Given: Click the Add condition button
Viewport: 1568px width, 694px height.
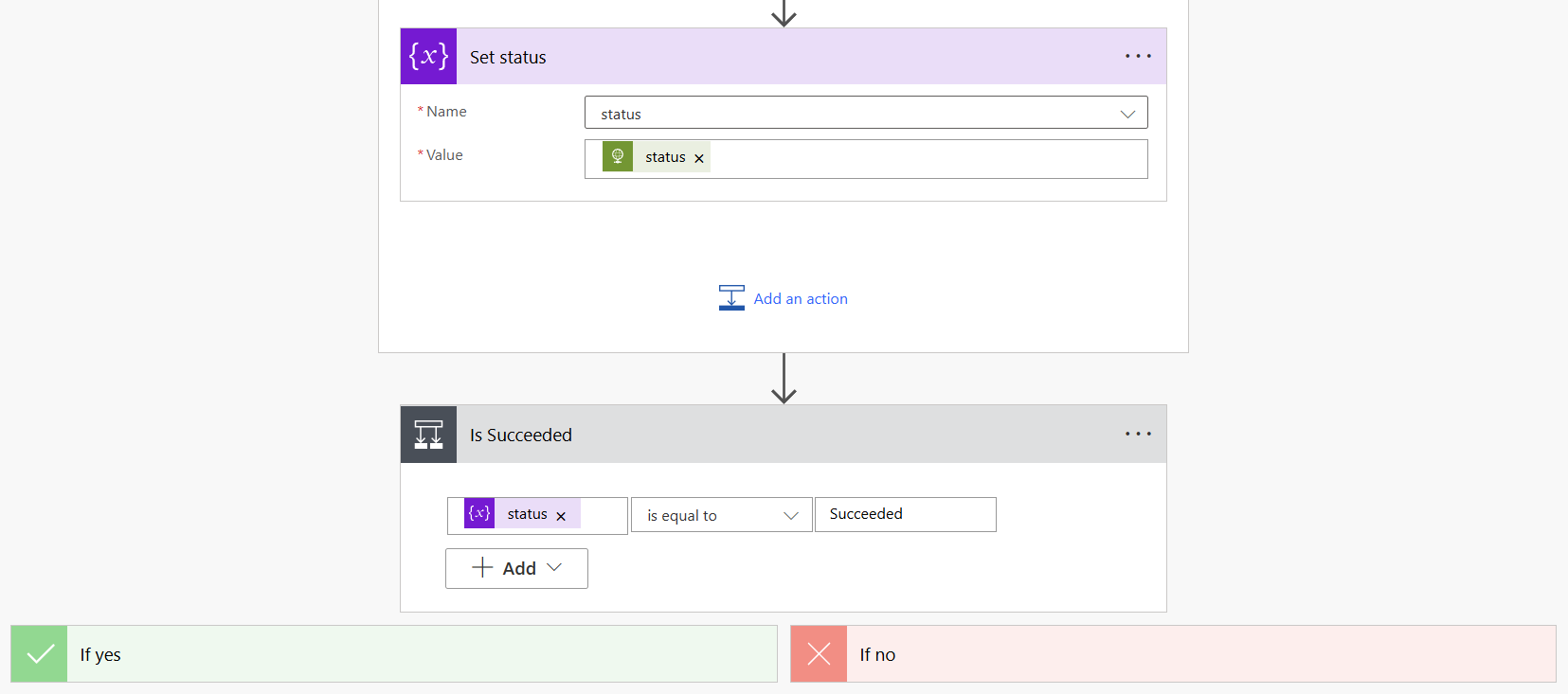Looking at the screenshot, I should click(x=516, y=568).
